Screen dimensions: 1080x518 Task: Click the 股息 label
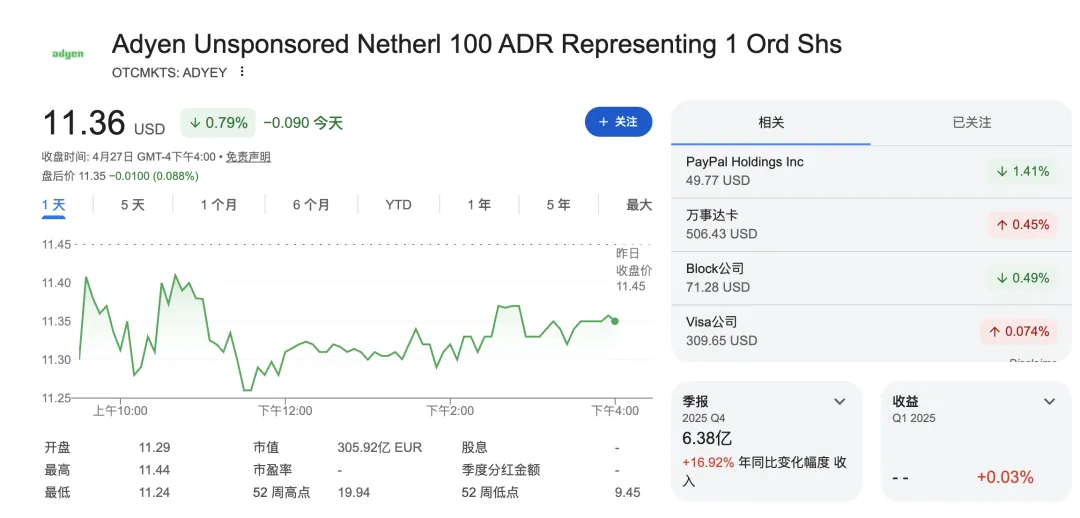pos(473,448)
